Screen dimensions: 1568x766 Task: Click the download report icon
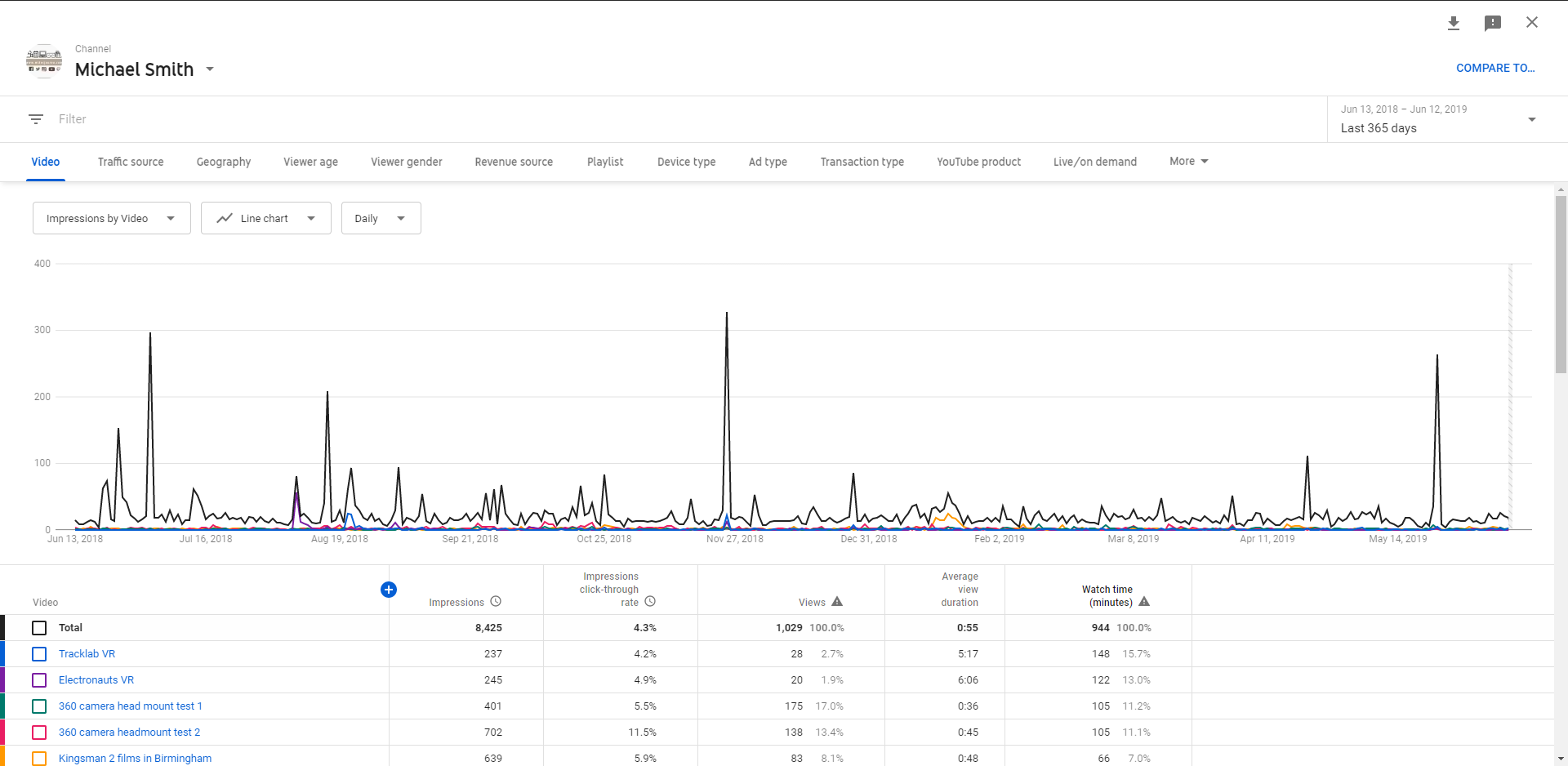(1454, 23)
